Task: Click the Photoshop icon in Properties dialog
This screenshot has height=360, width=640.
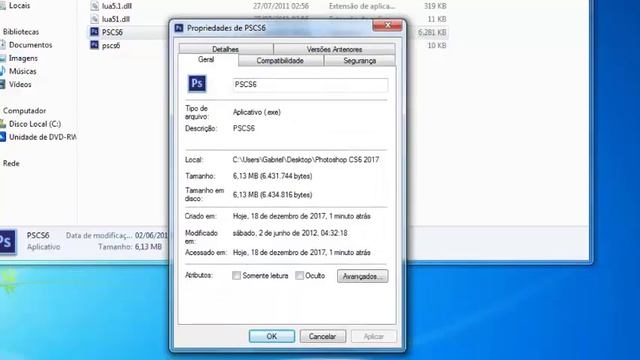Action: click(197, 84)
